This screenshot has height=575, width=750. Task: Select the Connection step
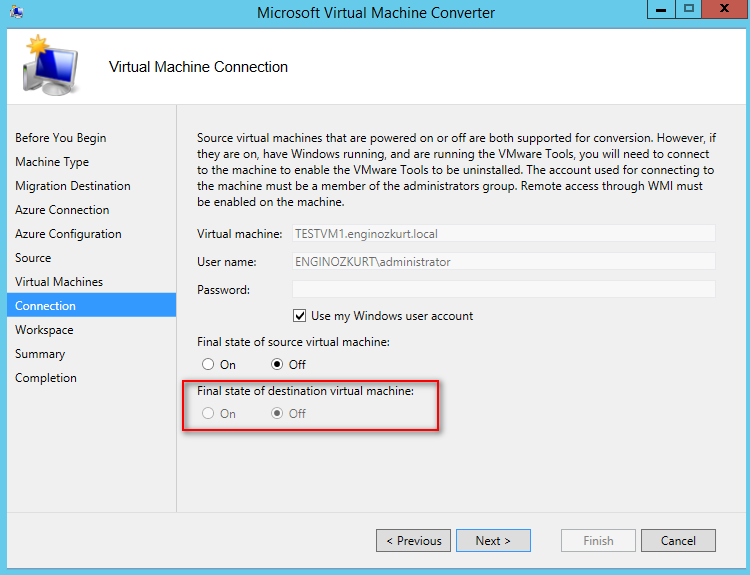point(91,305)
